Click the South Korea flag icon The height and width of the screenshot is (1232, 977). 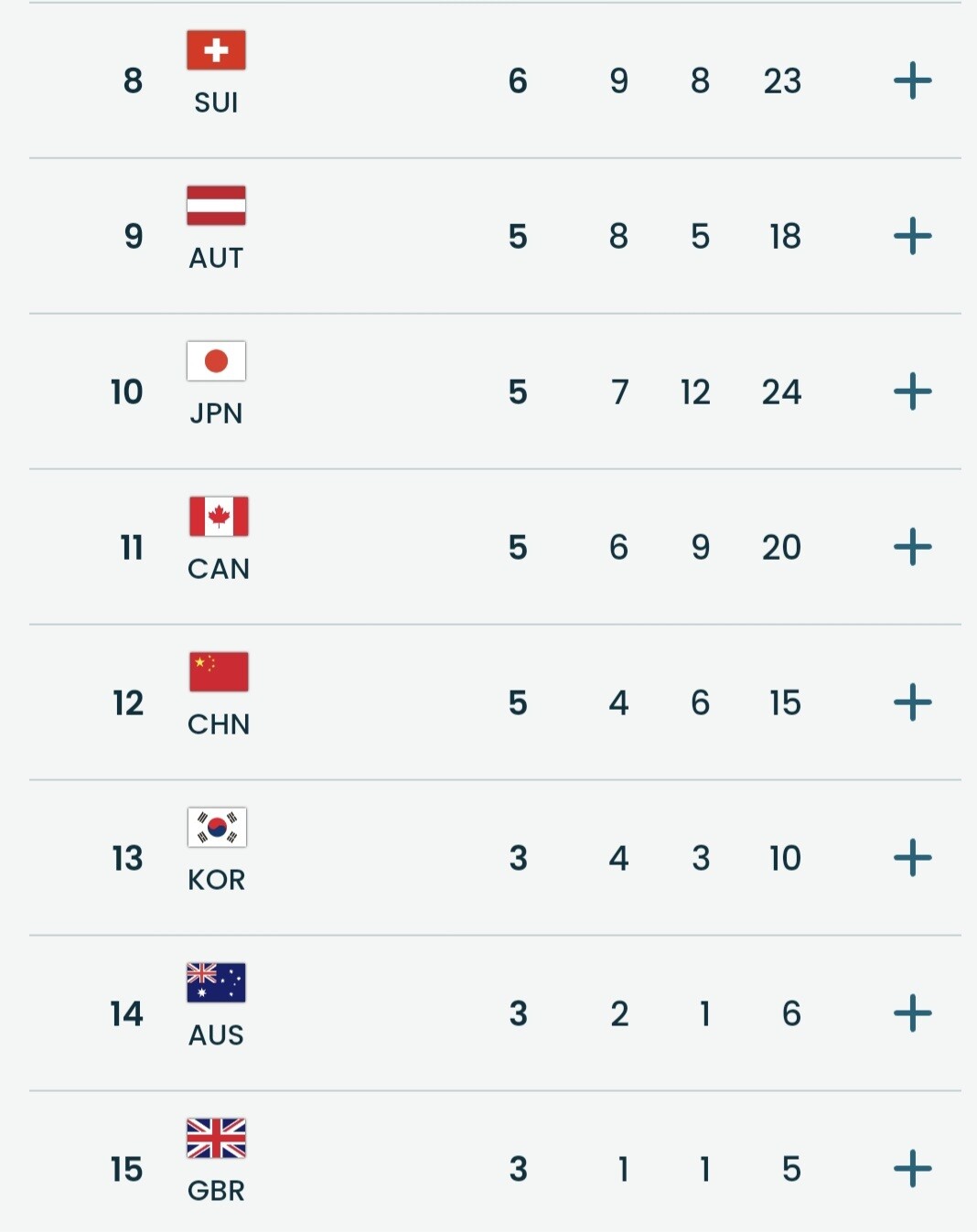pyautogui.click(x=217, y=828)
